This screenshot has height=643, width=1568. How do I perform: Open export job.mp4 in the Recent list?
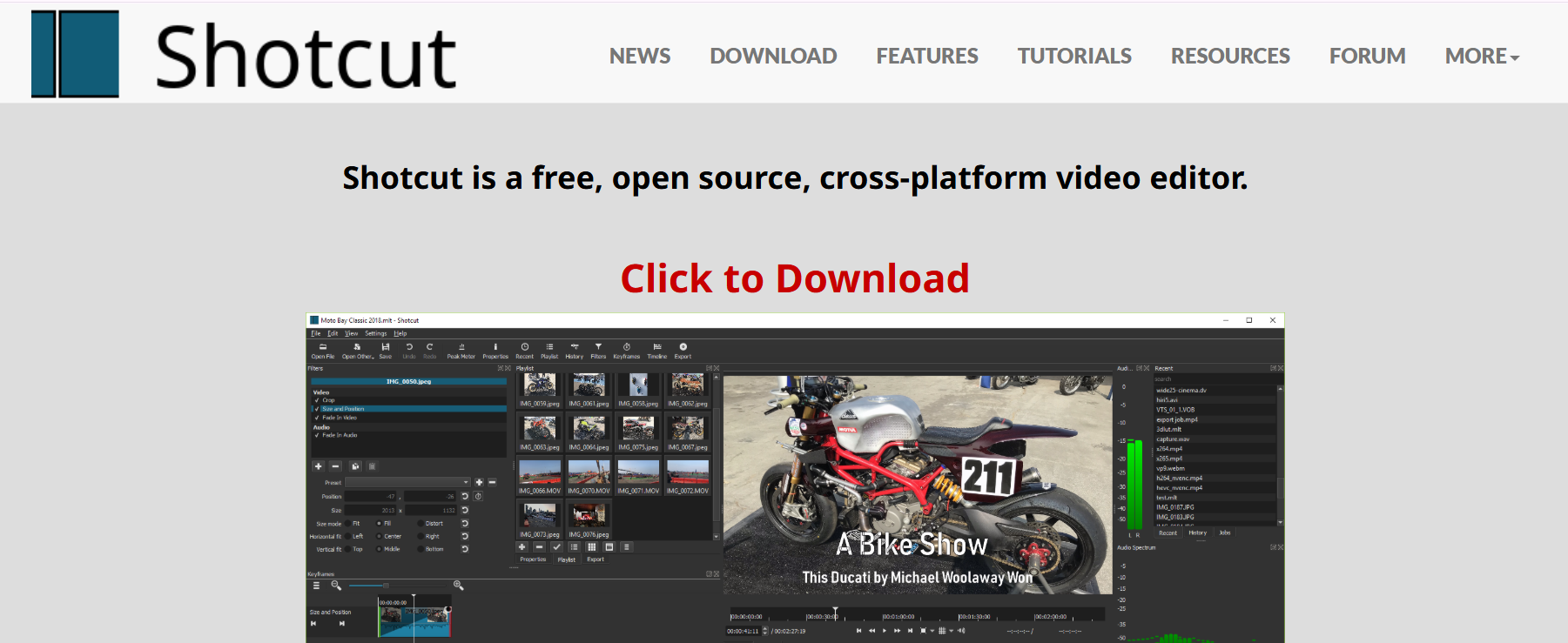click(x=1177, y=419)
